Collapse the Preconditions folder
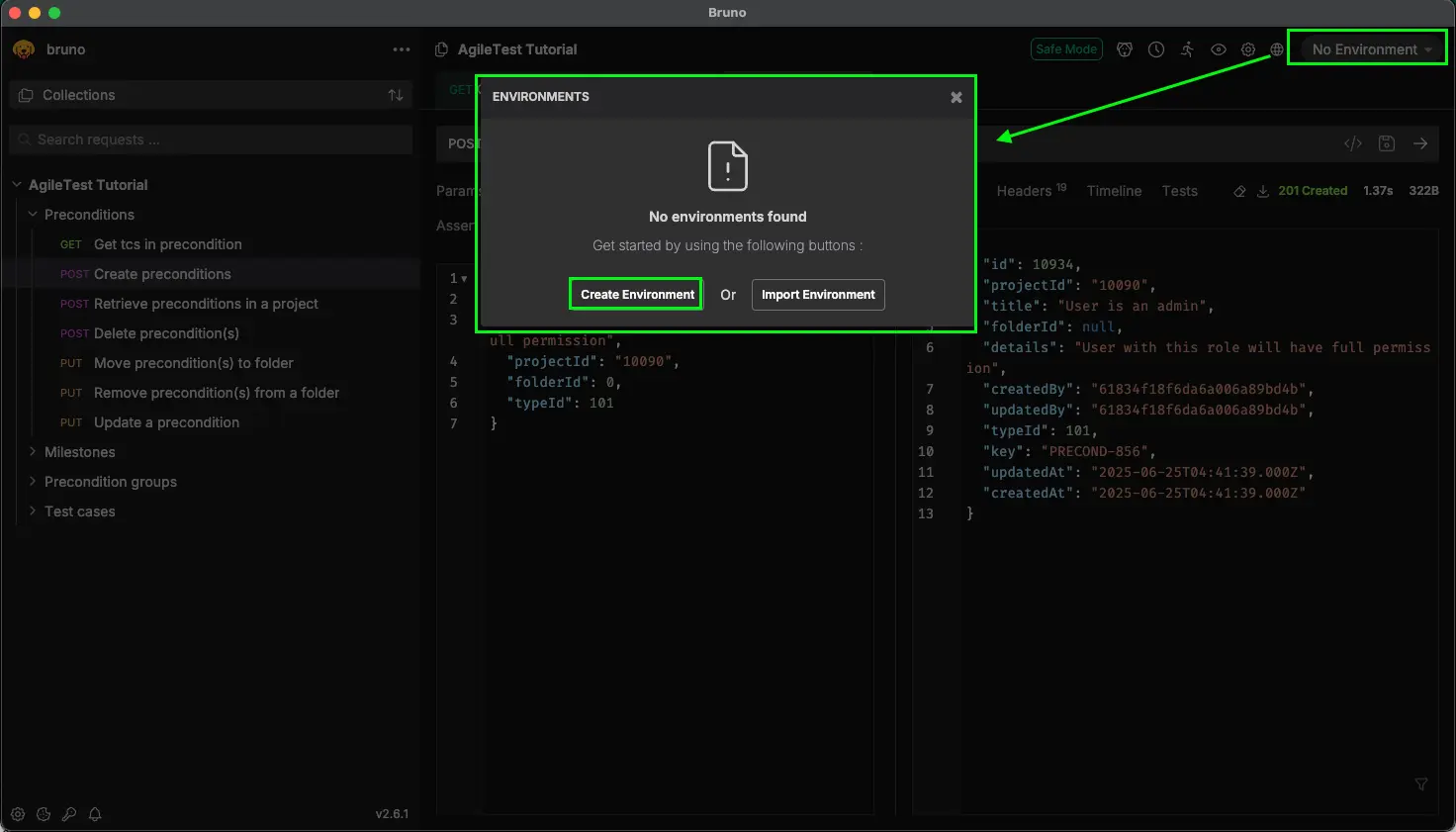 (x=33, y=215)
